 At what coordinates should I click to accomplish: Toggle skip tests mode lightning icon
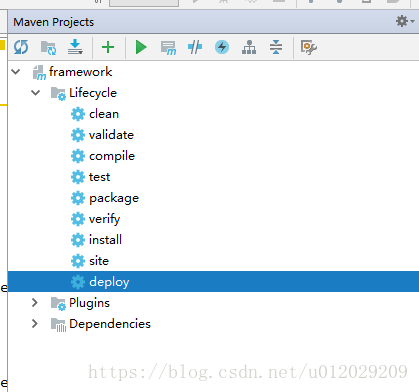(x=222, y=47)
